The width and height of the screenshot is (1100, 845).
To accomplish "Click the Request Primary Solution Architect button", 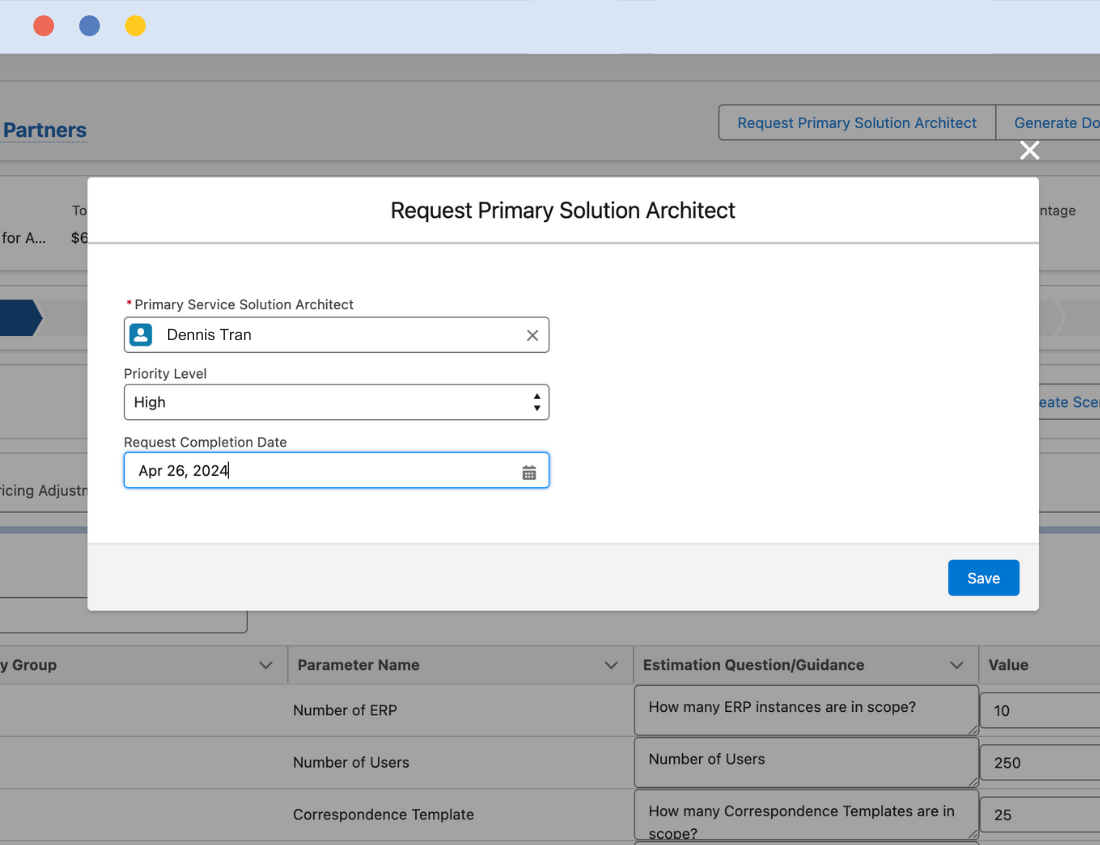I will [856, 122].
